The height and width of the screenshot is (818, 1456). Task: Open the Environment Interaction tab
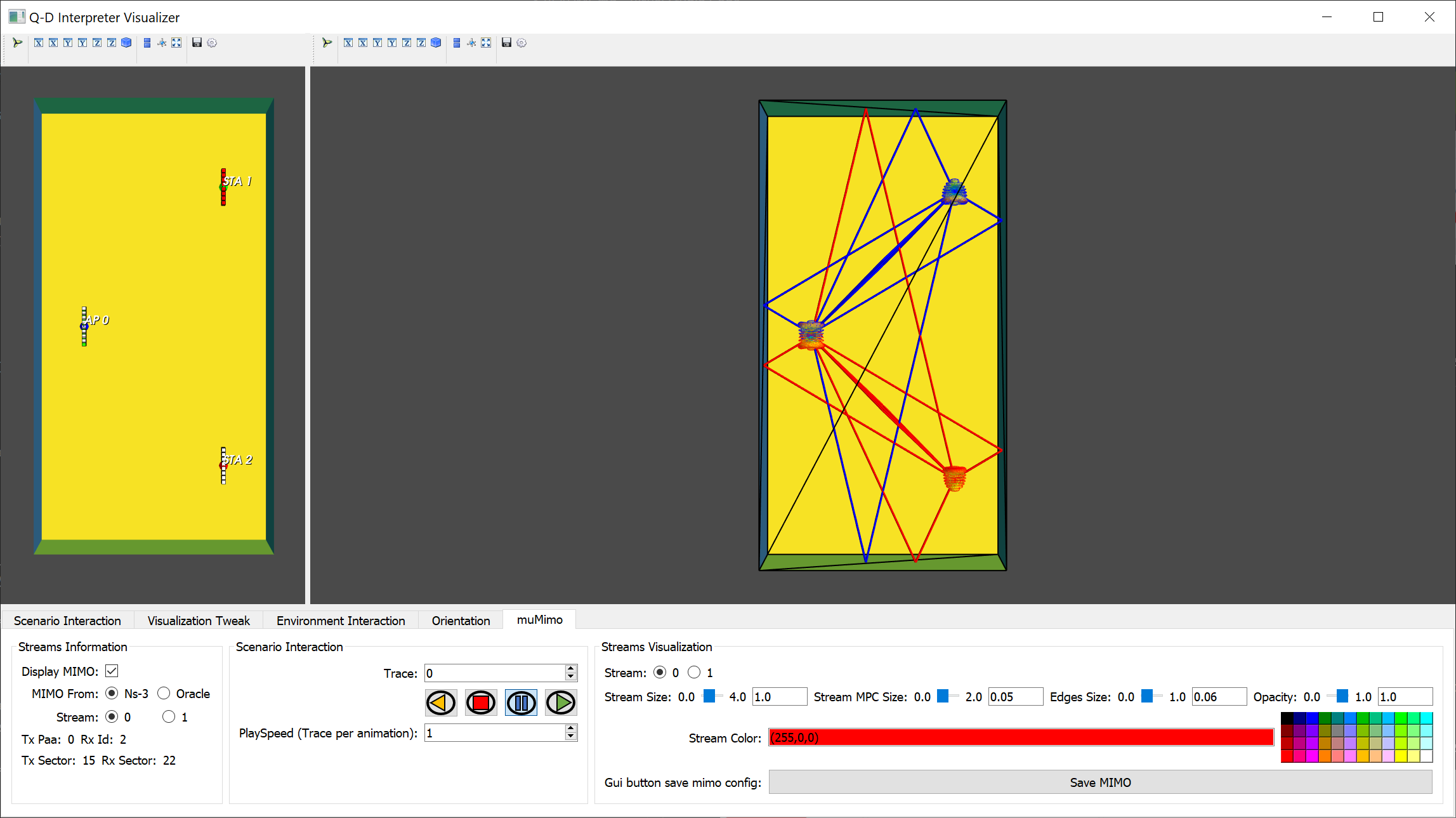pos(341,621)
